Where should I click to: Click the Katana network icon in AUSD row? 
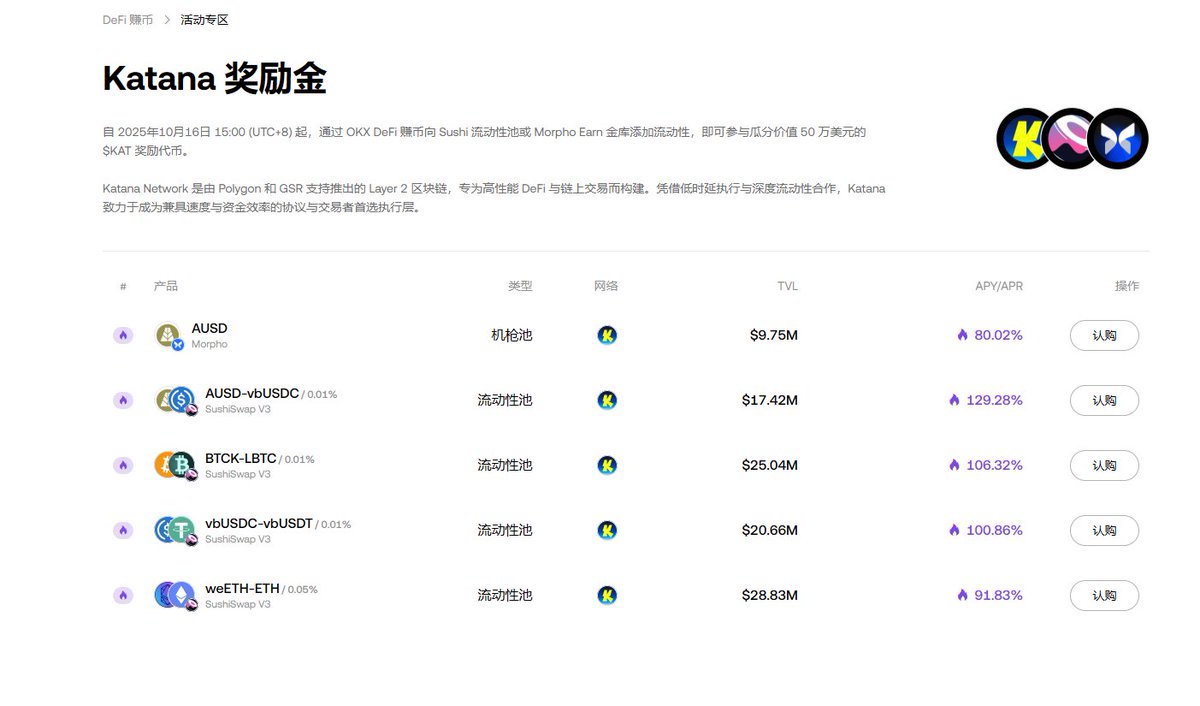click(x=606, y=335)
